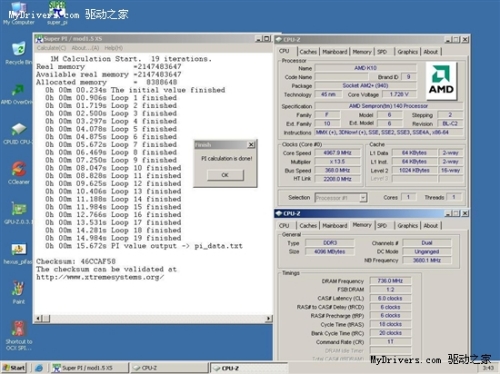Launch Paint desktop shortcut
This screenshot has width=500, height=374.
coord(19,293)
